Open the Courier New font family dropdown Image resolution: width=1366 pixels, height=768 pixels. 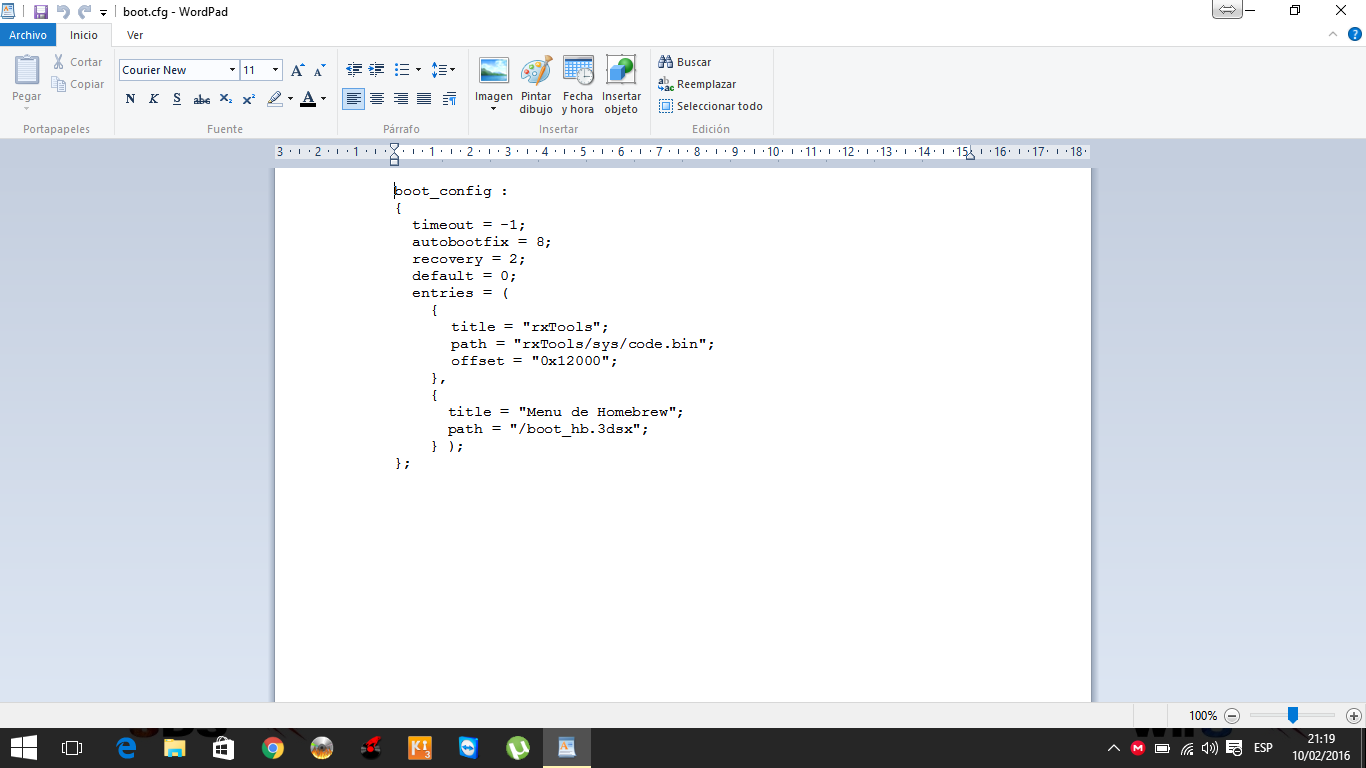[232, 70]
